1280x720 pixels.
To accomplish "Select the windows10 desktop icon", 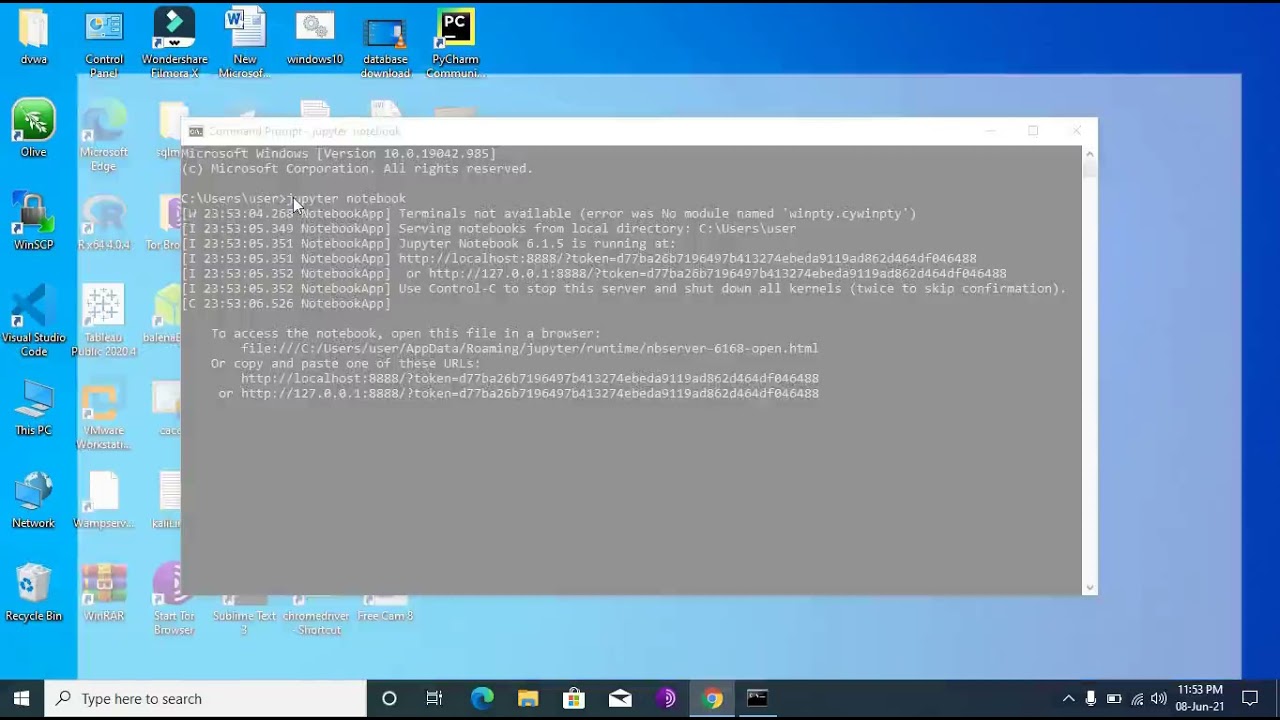I will coord(315,38).
